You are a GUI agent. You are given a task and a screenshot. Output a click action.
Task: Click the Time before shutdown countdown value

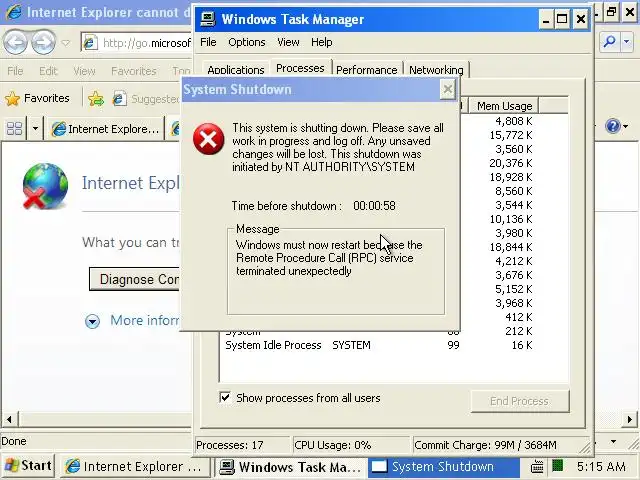tap(374, 206)
